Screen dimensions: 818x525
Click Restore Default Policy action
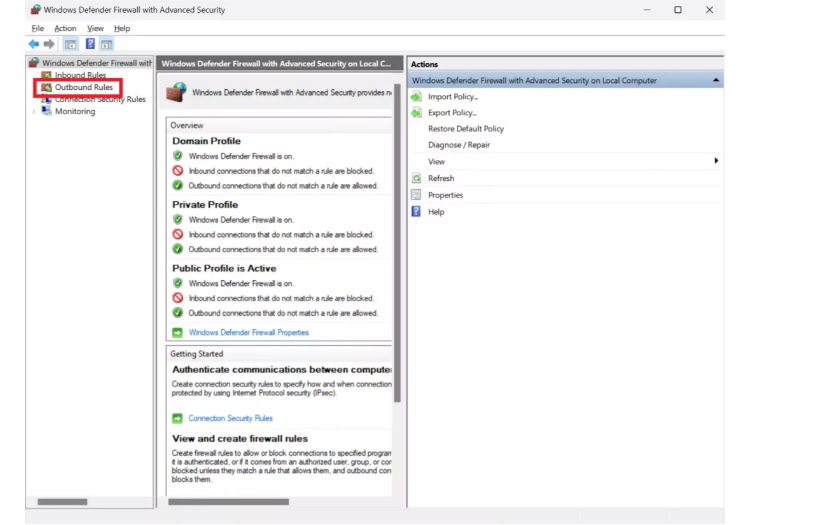[466, 129]
